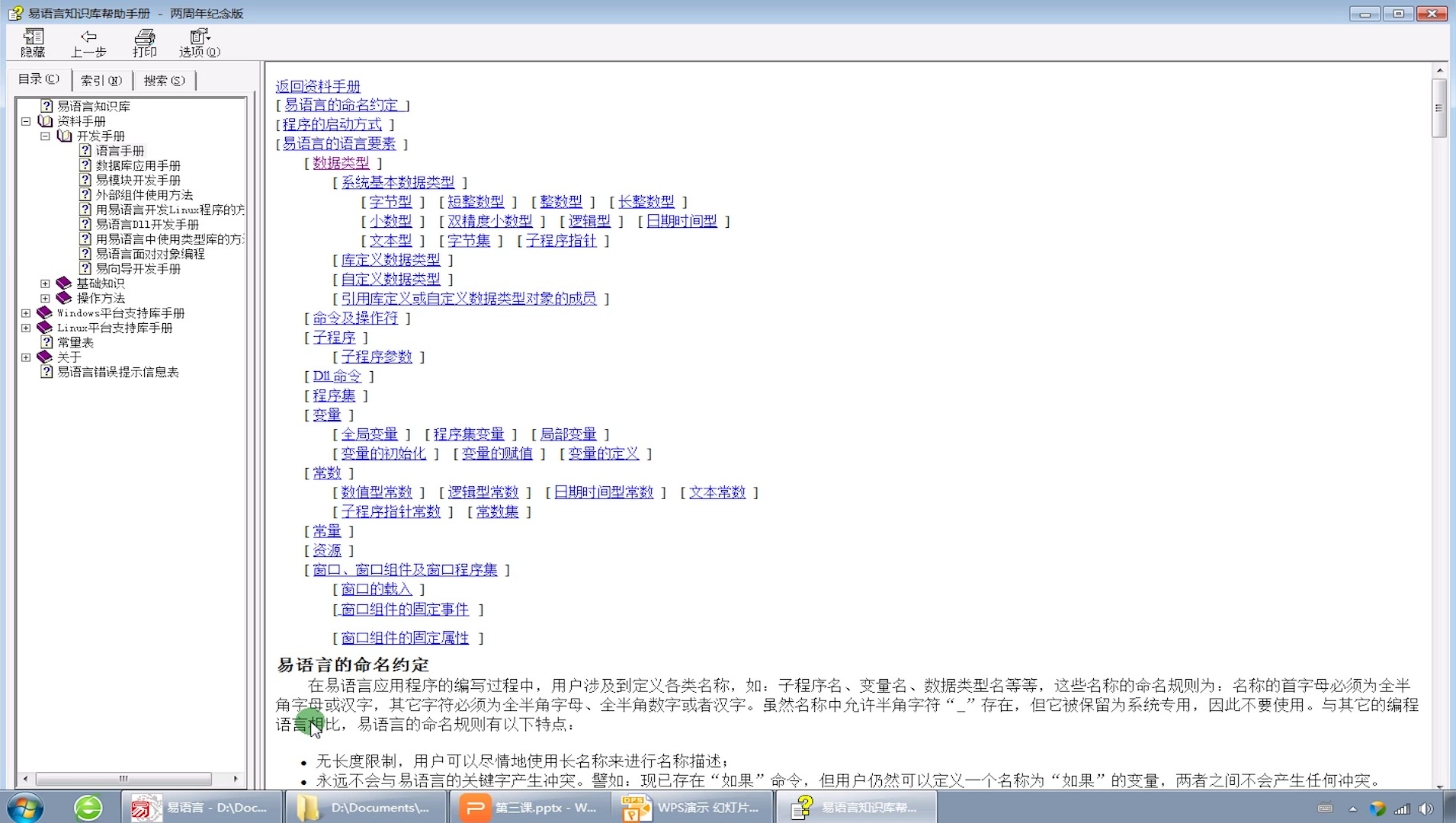Click the book icon beside 操作方法
The image size is (1456, 823).
(64, 298)
